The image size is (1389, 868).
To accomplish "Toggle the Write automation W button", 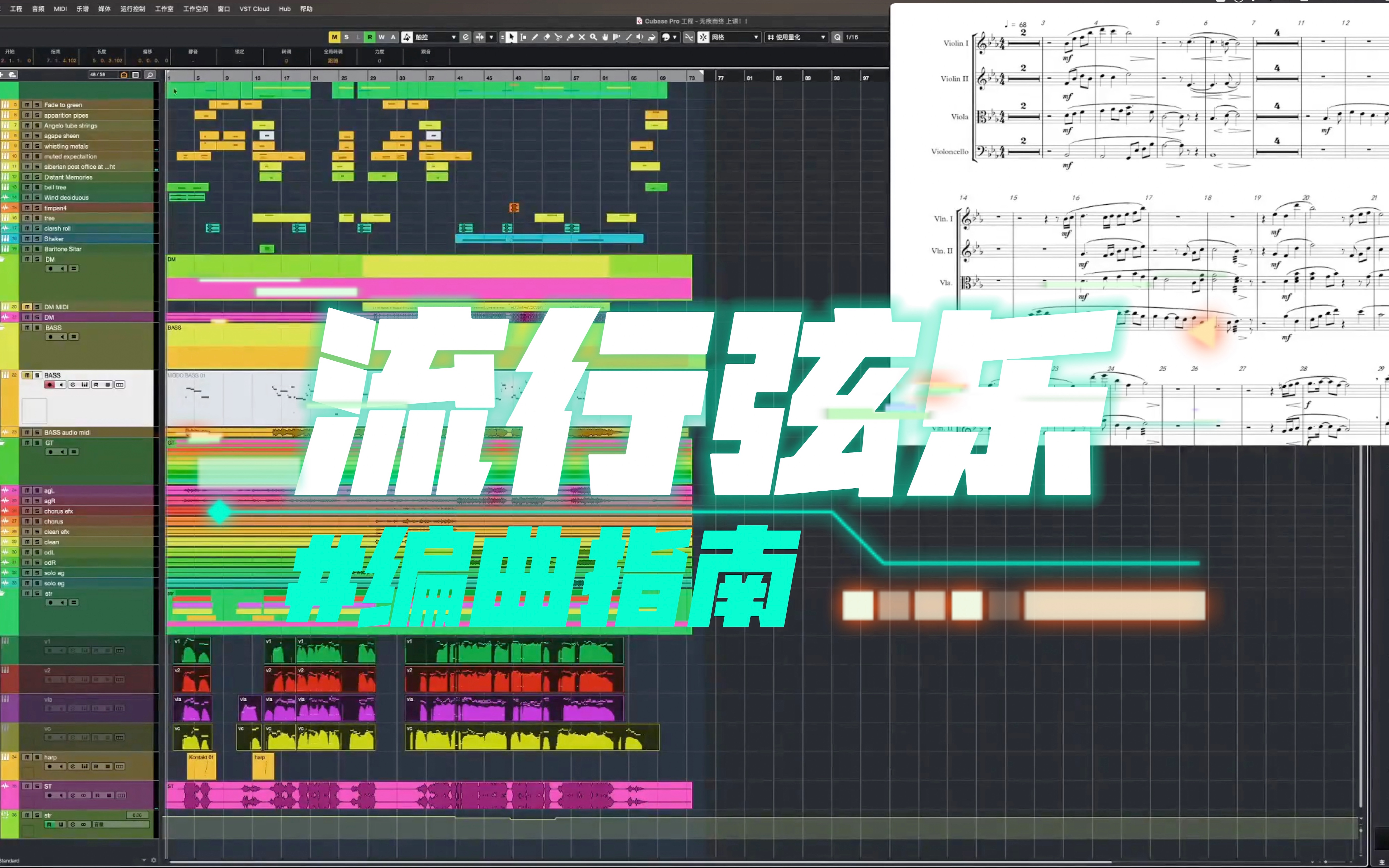I will coord(381,37).
